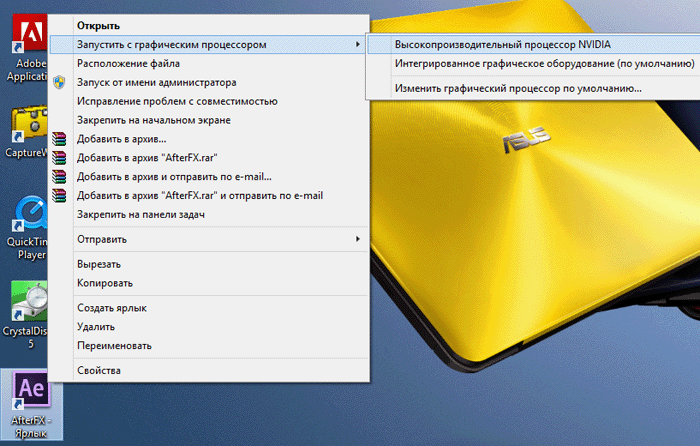
Task: Select Добавить в архив и отправить по e-mail...
Action: (x=209, y=176)
